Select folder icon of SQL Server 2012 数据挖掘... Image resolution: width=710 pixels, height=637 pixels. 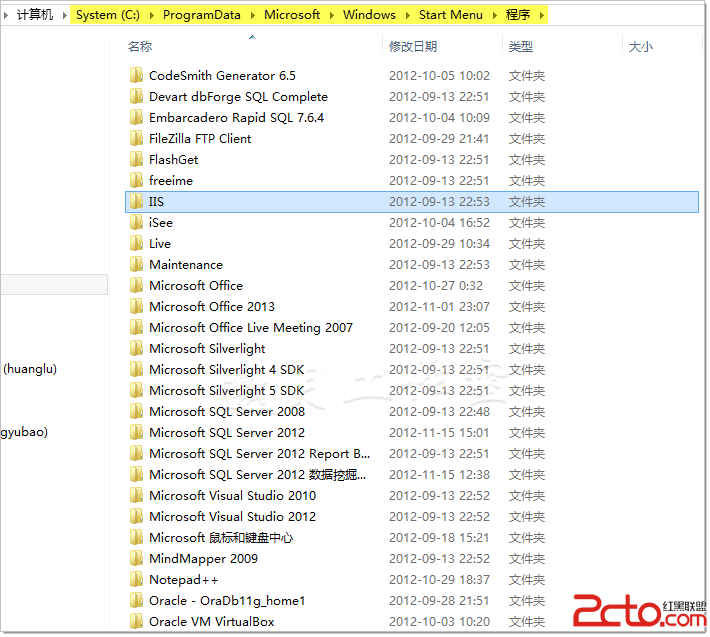pyautogui.click(x=136, y=474)
